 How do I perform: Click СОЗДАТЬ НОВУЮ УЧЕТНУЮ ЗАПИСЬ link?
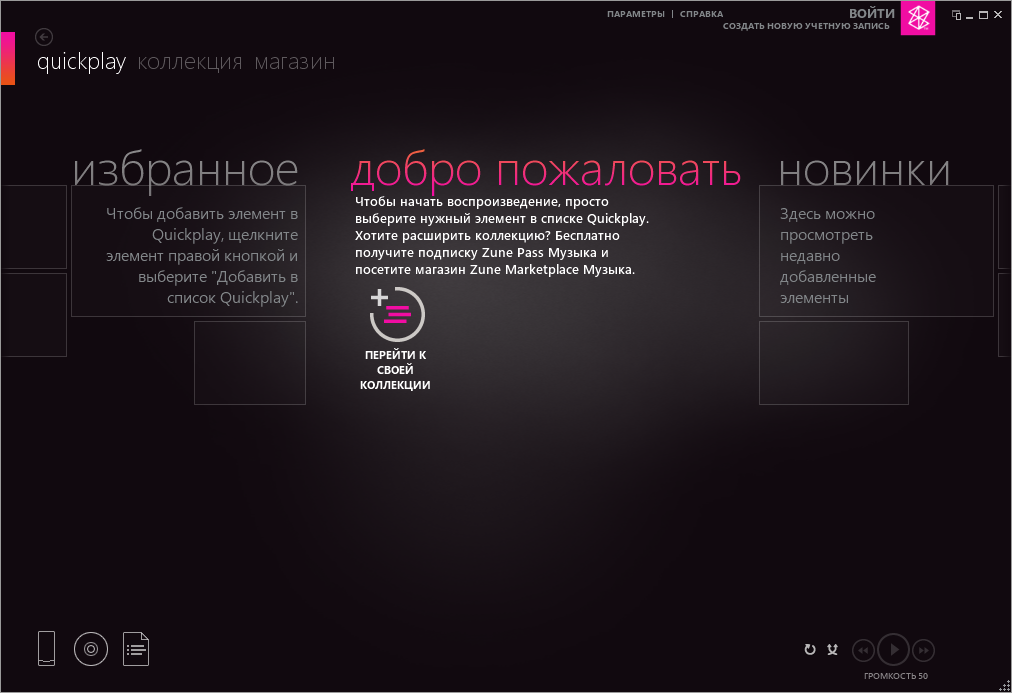(x=806, y=26)
